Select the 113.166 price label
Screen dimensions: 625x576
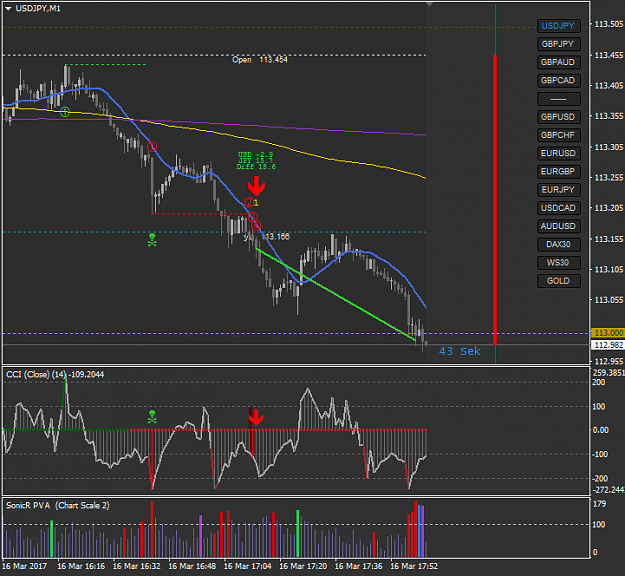(276, 237)
